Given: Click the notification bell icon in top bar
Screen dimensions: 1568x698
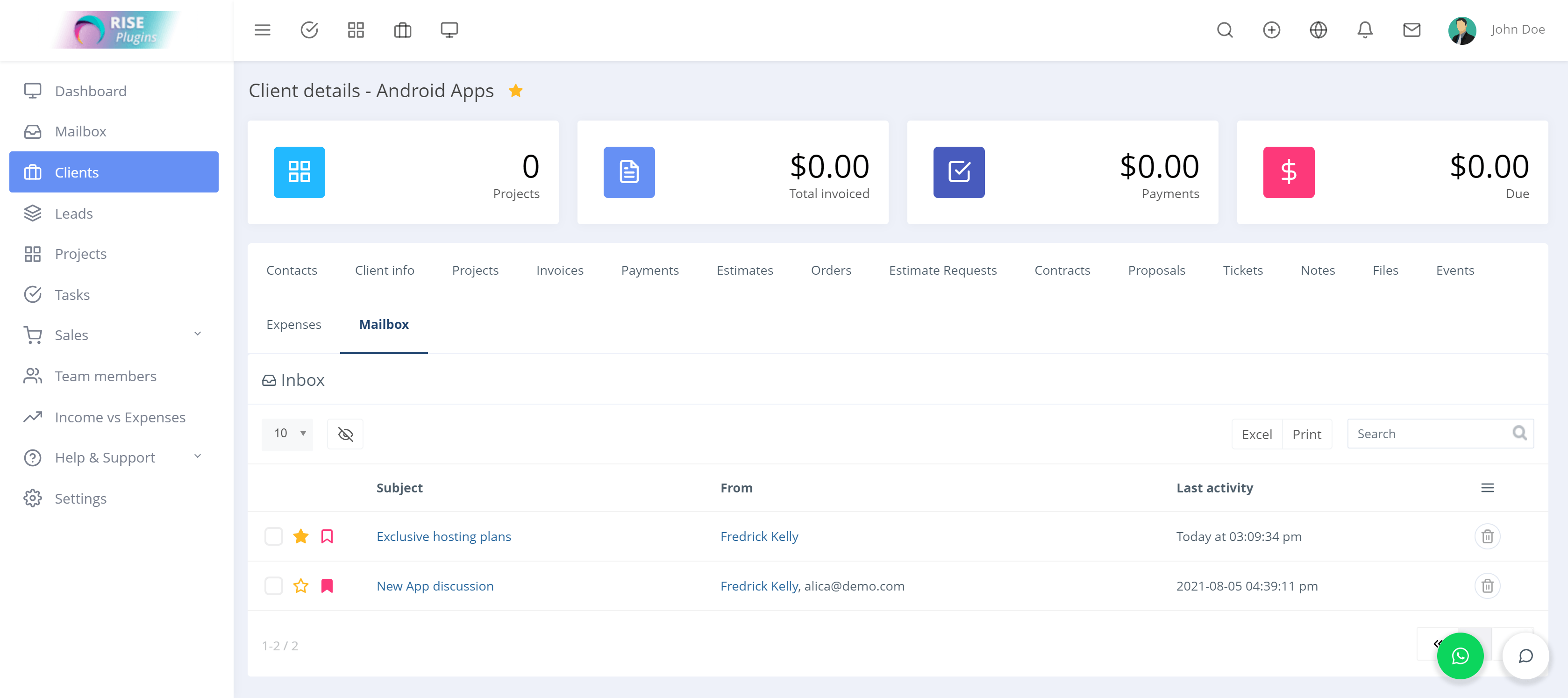Looking at the screenshot, I should (x=1366, y=29).
